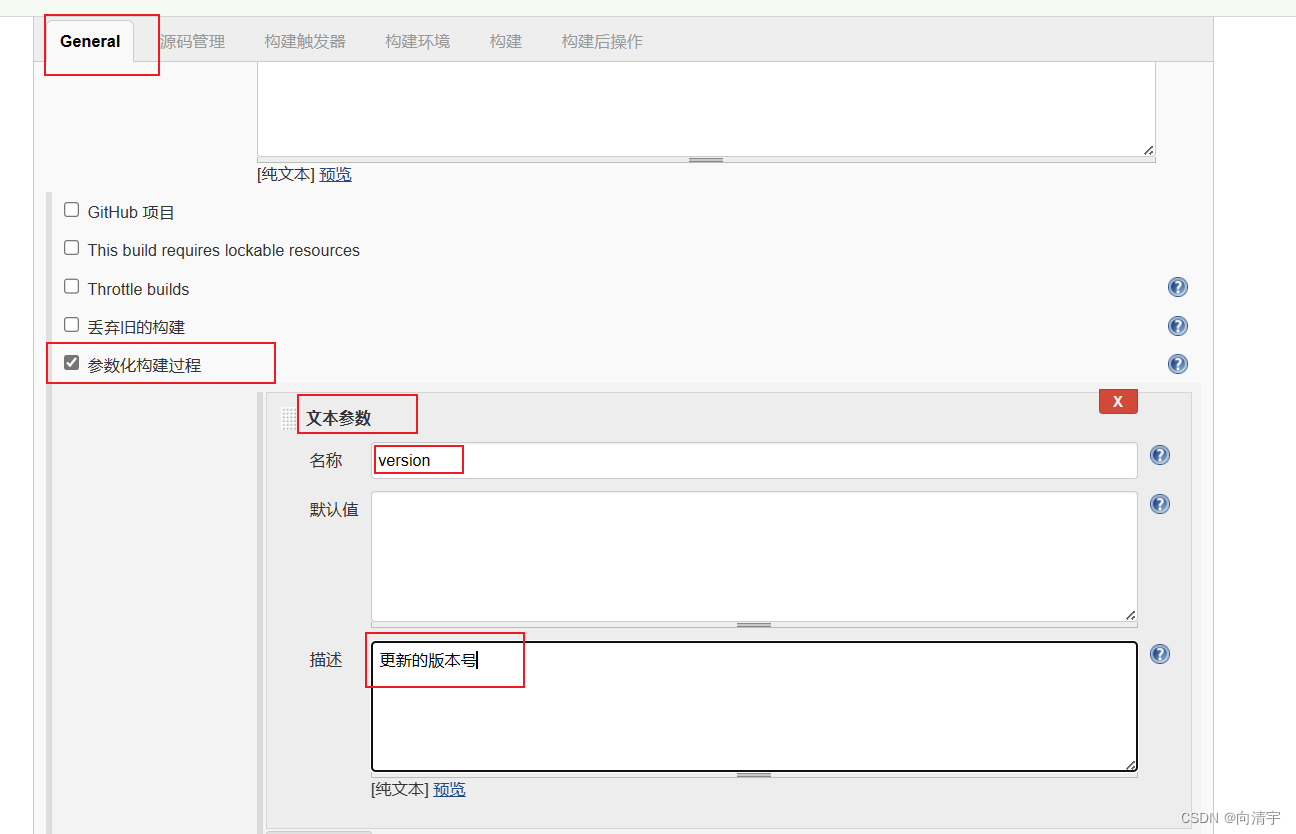Open the 构建触发器 tab
1296x834 pixels.
pos(305,42)
